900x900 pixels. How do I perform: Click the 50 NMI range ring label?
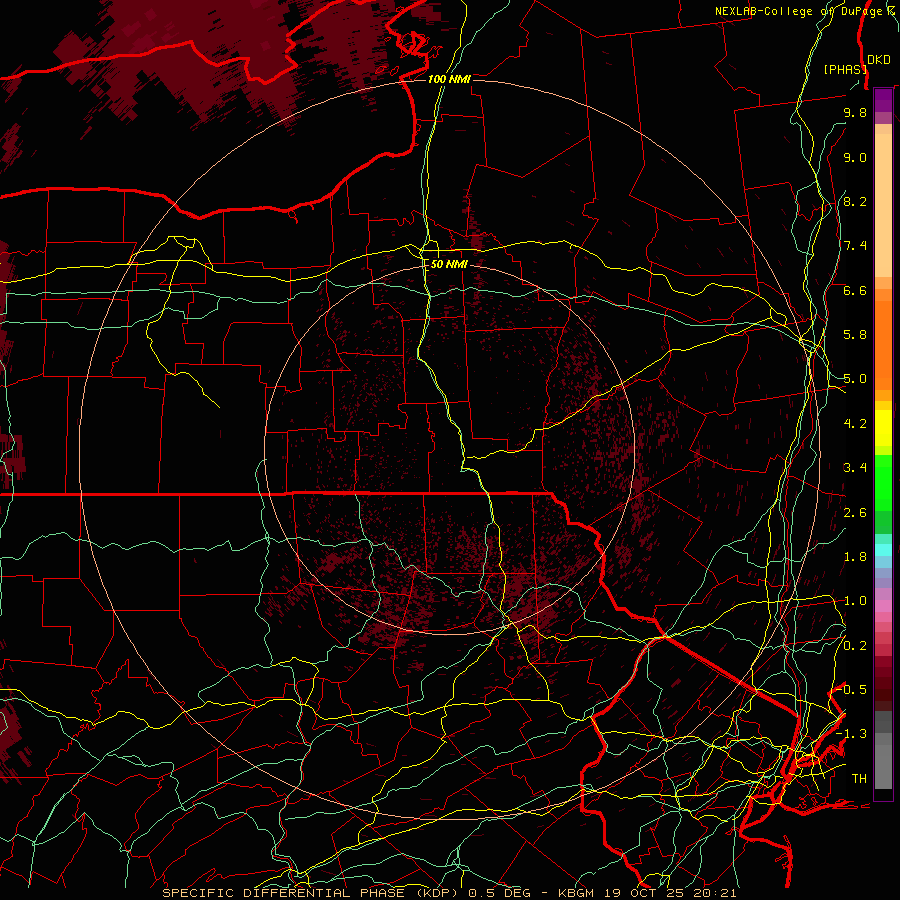tap(449, 264)
